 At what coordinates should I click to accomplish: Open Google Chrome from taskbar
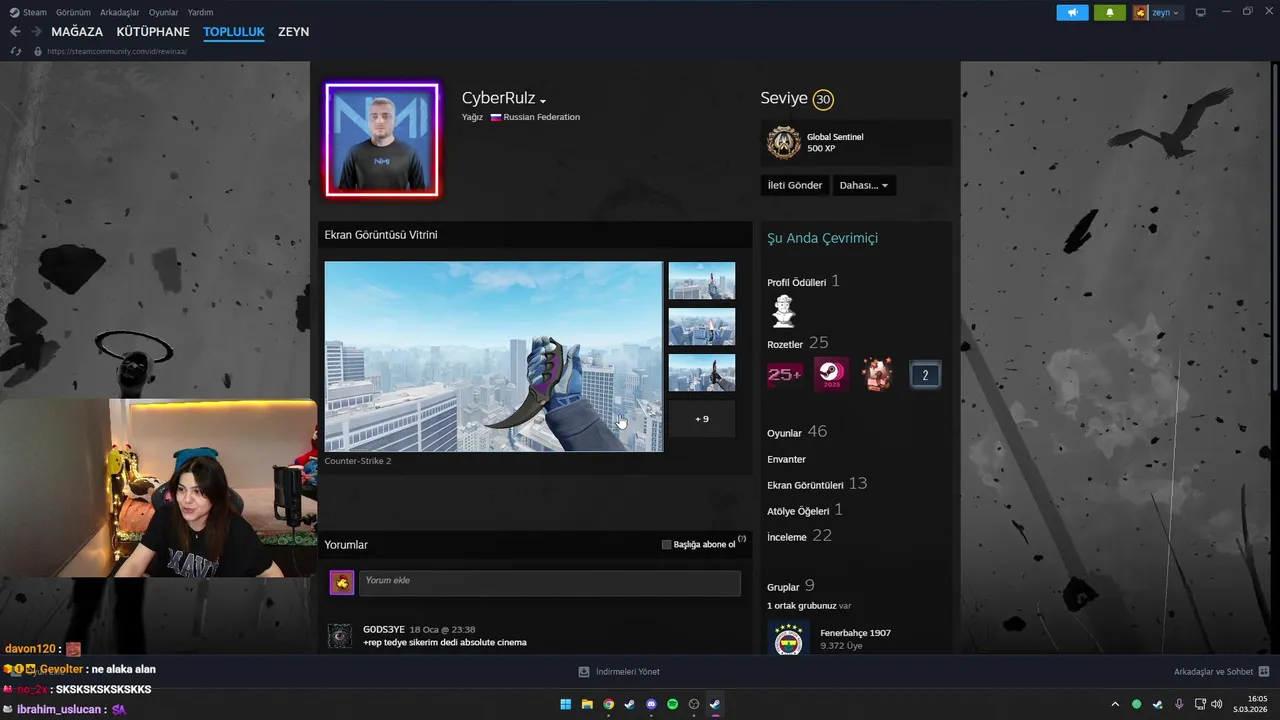pos(608,704)
